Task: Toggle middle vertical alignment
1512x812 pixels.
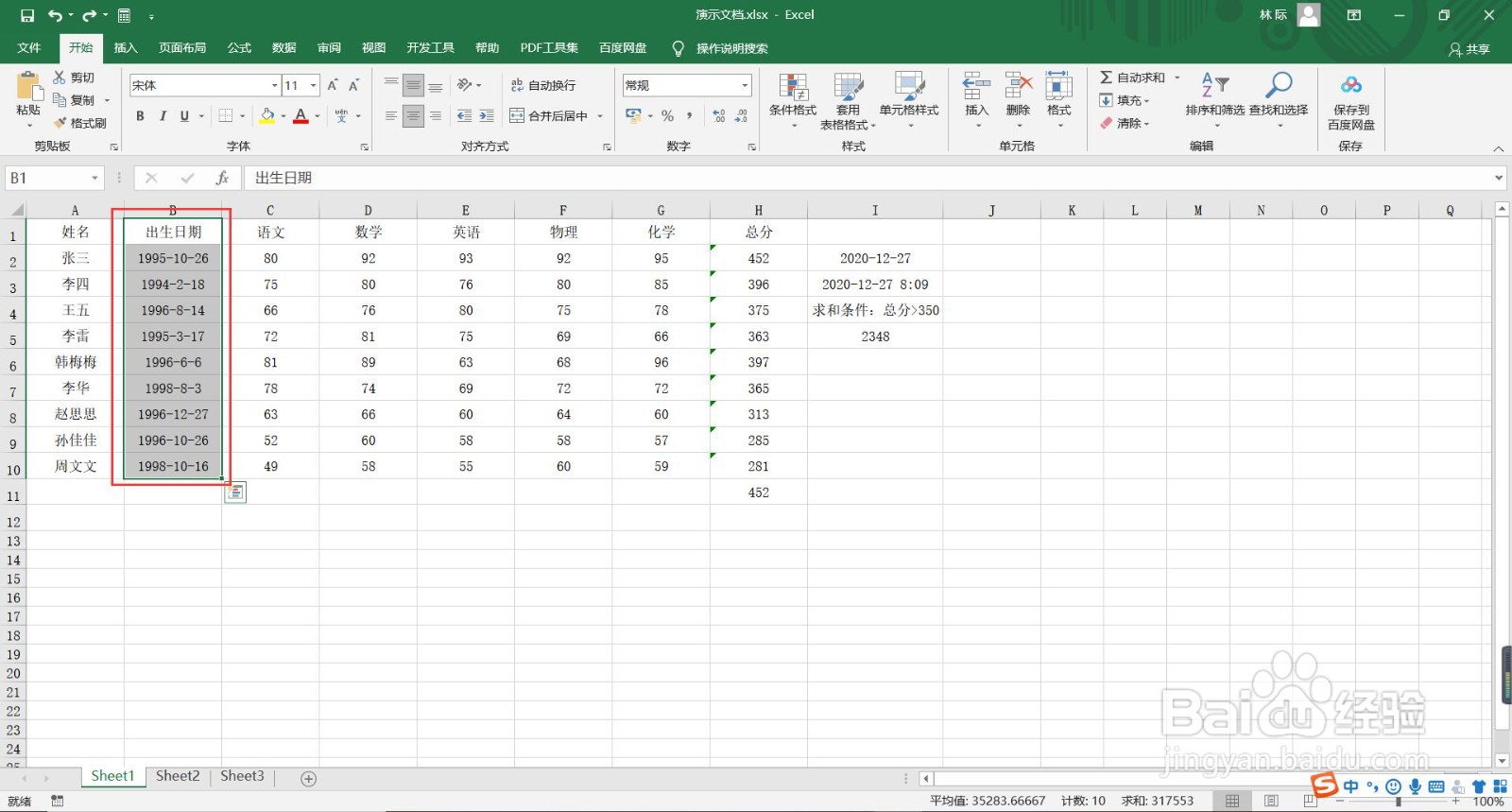Action: (x=413, y=85)
